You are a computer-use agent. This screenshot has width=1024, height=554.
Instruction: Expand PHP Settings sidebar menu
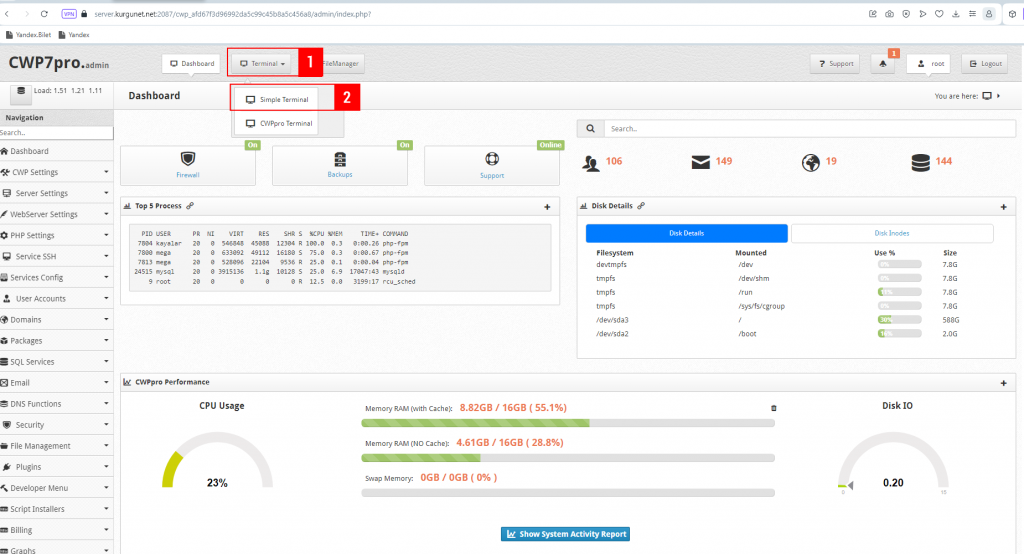[56, 235]
